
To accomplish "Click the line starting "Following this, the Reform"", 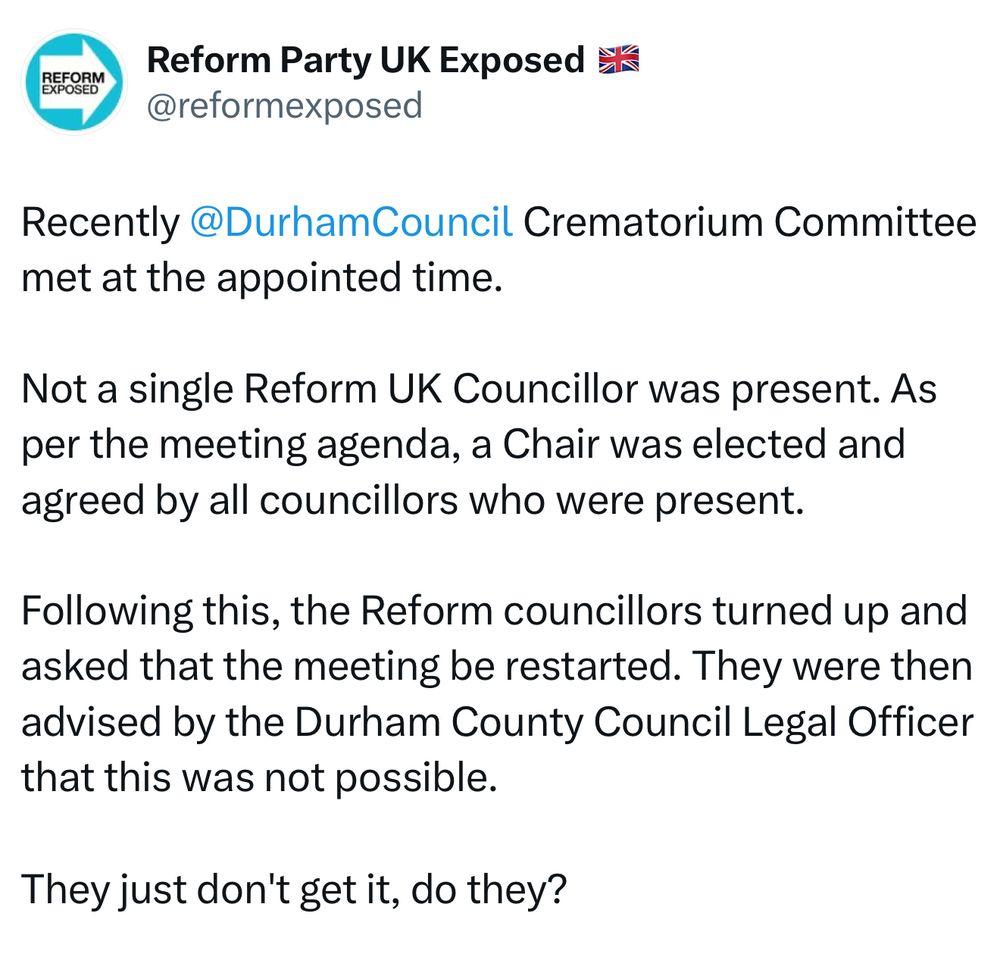I will (494, 611).
